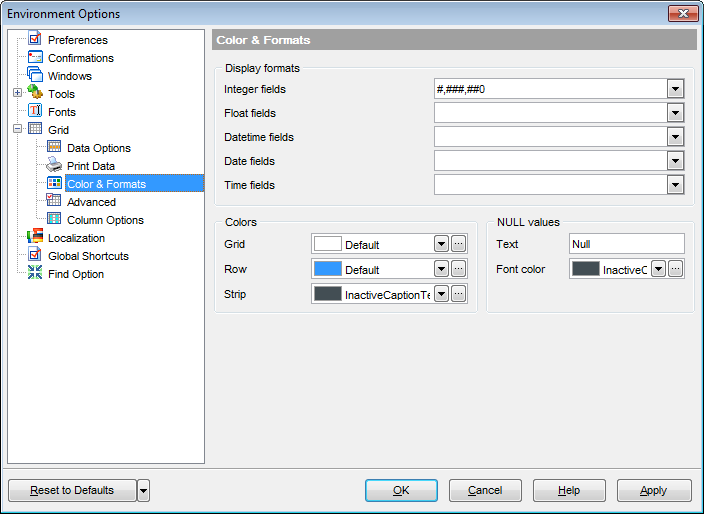Viewport: 704px width, 514px height.
Task: Open Reset to Defaults dropdown arrow
Action: pyautogui.click(x=143, y=490)
